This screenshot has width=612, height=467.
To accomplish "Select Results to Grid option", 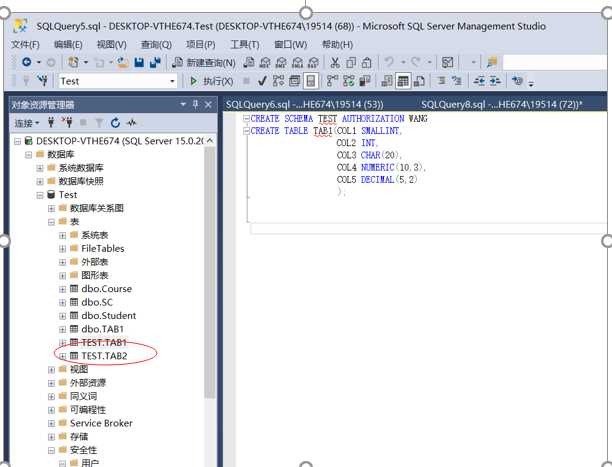I will [403, 81].
